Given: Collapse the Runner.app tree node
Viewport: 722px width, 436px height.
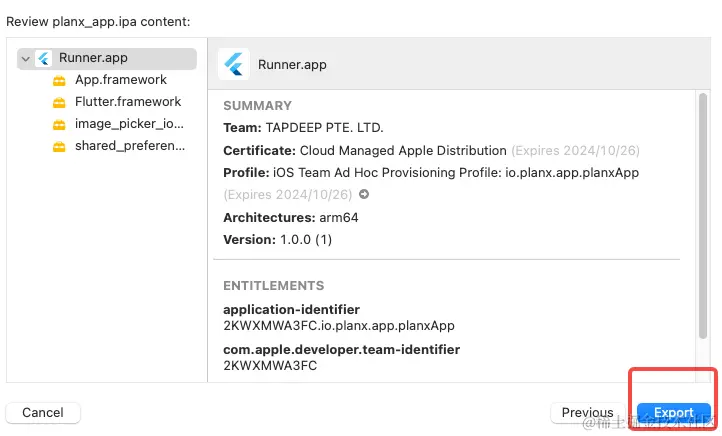Looking at the screenshot, I should [25, 59].
